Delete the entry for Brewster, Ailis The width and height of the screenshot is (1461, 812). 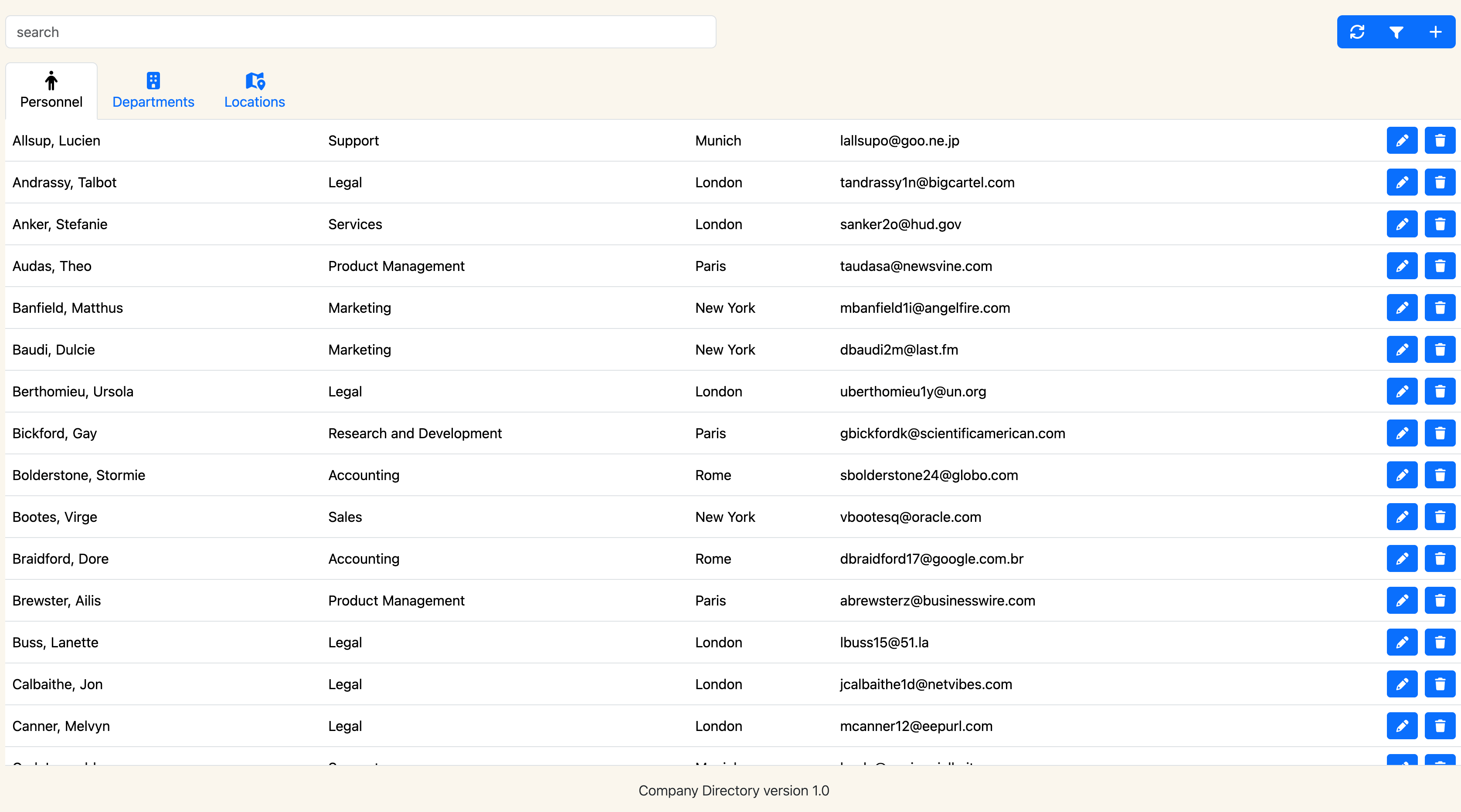pos(1440,600)
